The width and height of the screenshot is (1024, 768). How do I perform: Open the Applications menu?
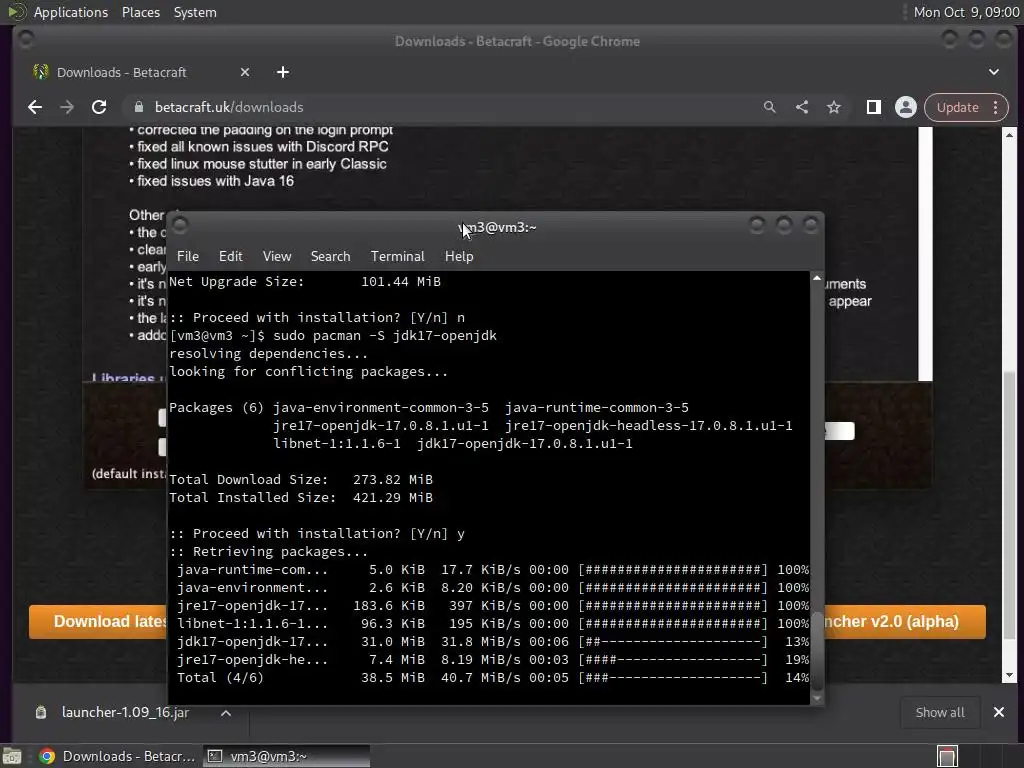coord(71,12)
